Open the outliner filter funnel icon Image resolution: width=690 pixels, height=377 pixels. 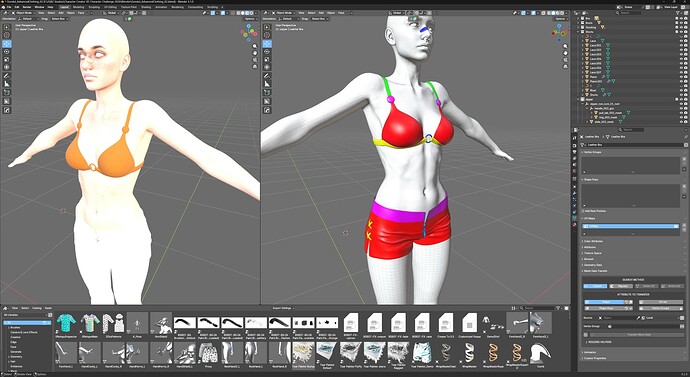[x=677, y=13]
